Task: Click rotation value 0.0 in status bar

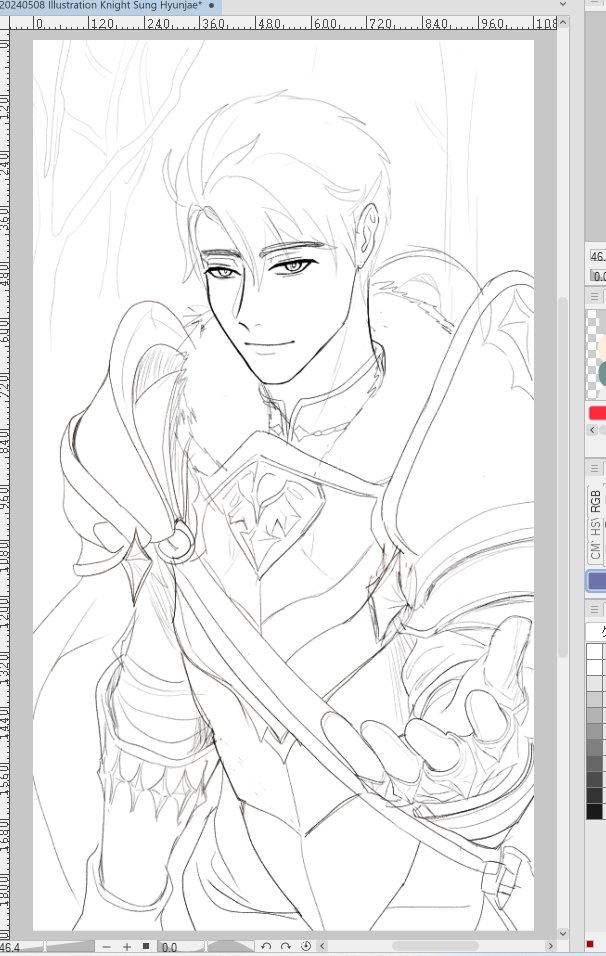Action: (x=170, y=947)
